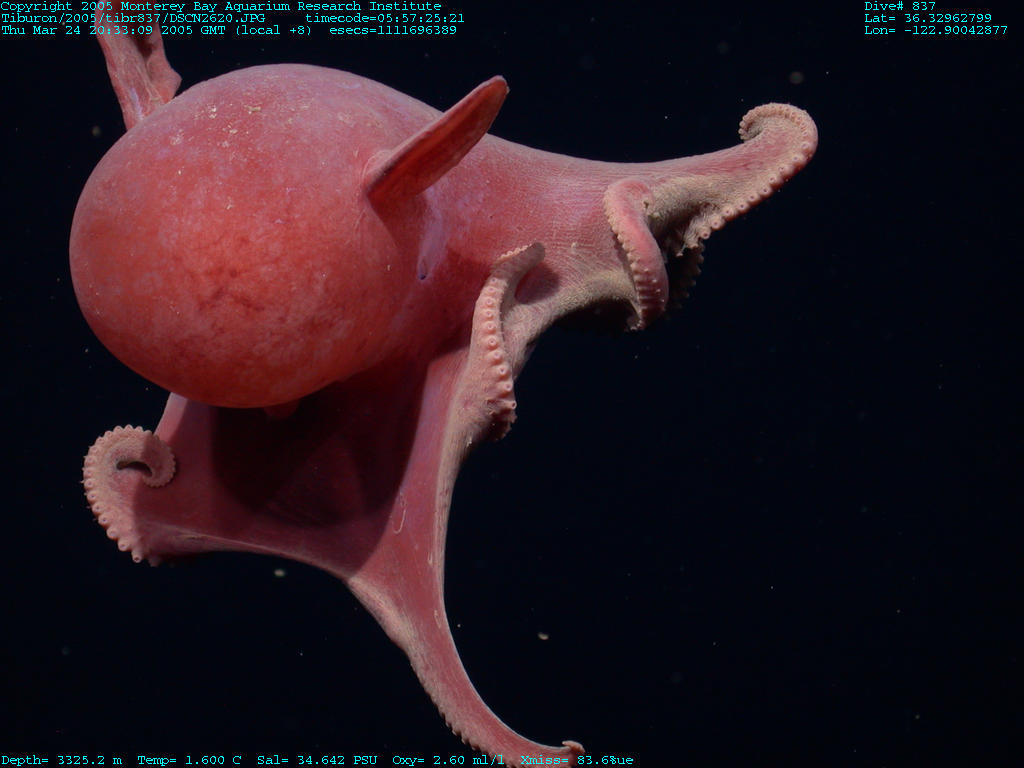Select the Xmiss= 83.6% reading

[569, 760]
